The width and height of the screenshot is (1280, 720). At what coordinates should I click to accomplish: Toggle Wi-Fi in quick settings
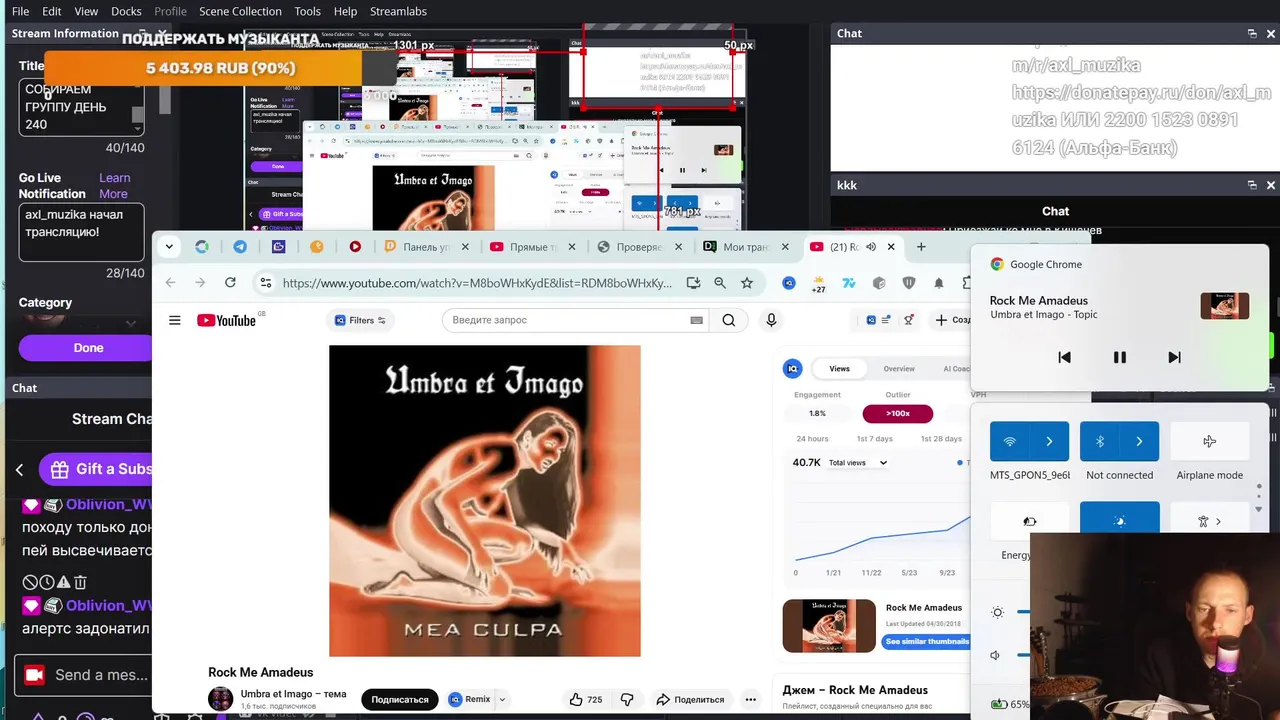coord(1010,441)
